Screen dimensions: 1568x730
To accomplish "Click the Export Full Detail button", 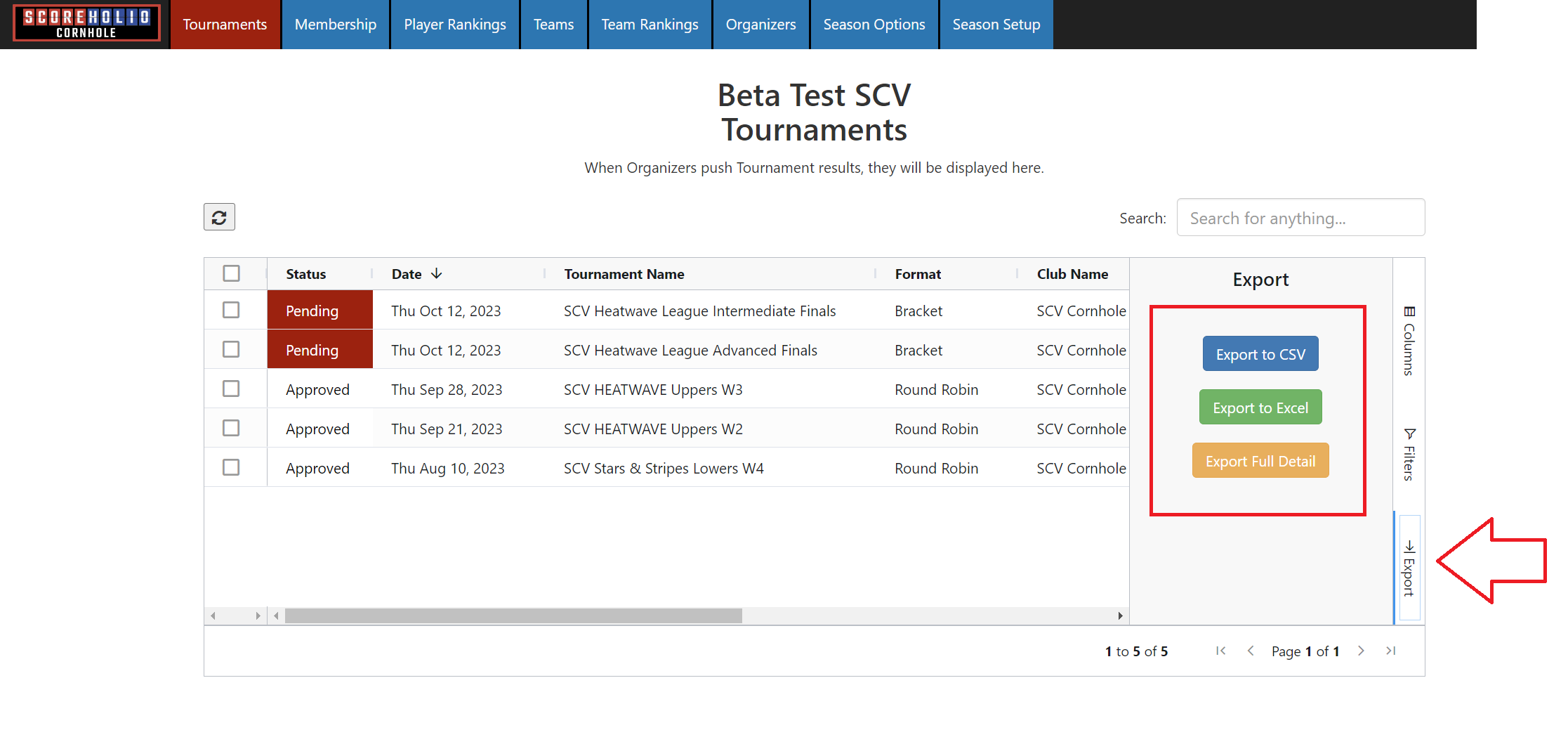I will [x=1260, y=461].
